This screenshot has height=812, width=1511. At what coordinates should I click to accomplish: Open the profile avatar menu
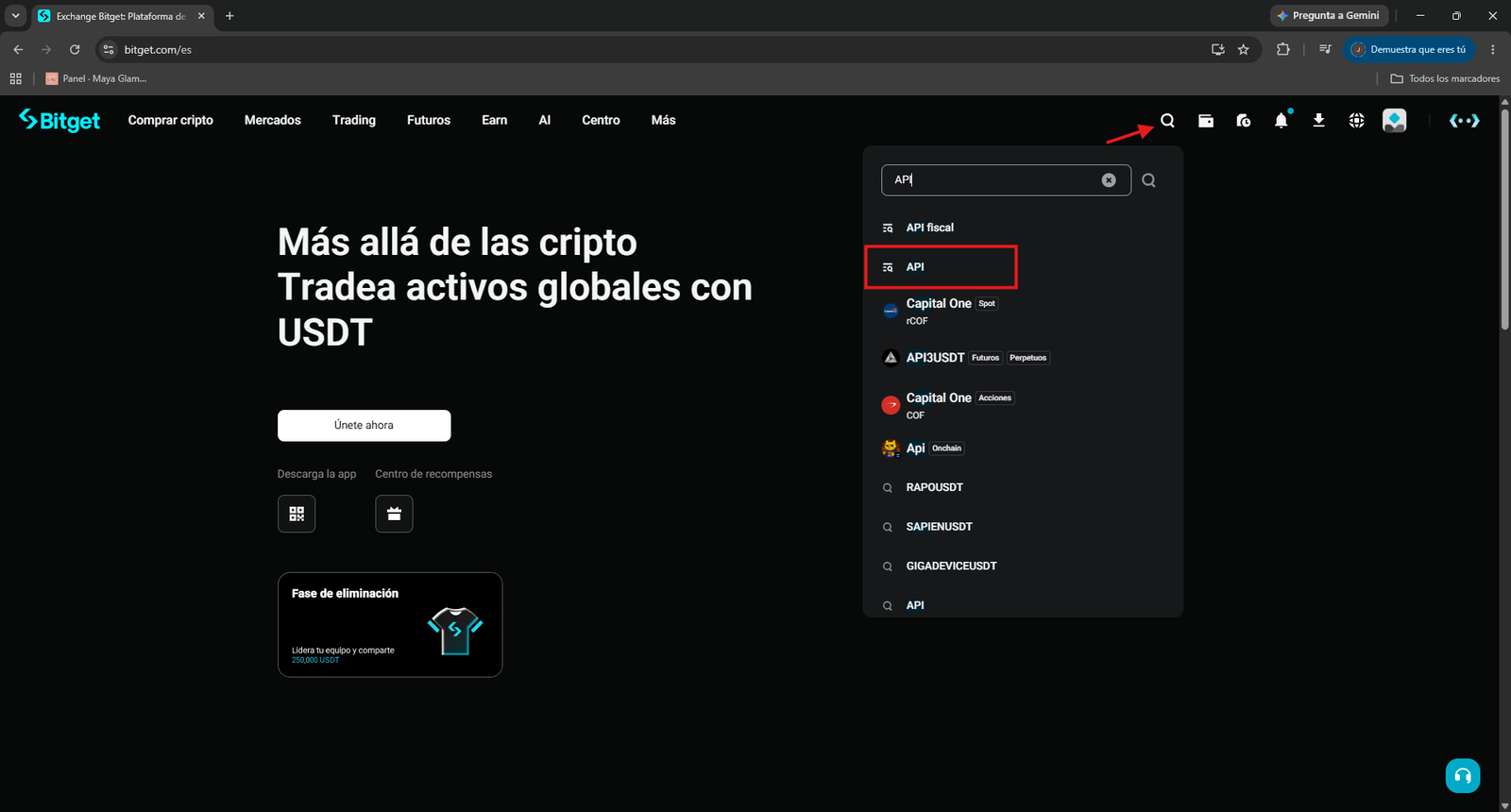[1395, 120]
